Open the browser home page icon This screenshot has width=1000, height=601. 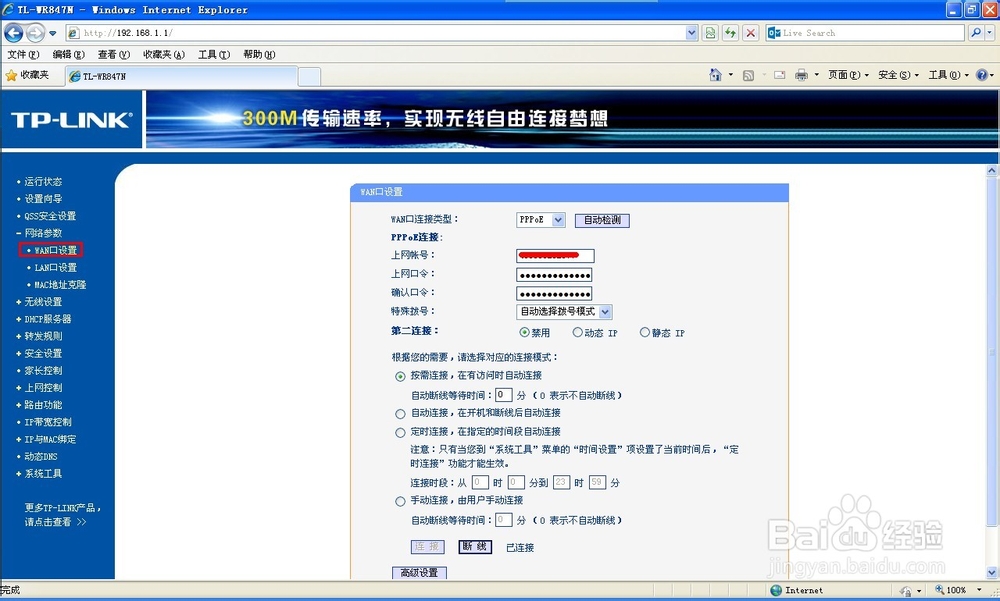click(x=717, y=75)
